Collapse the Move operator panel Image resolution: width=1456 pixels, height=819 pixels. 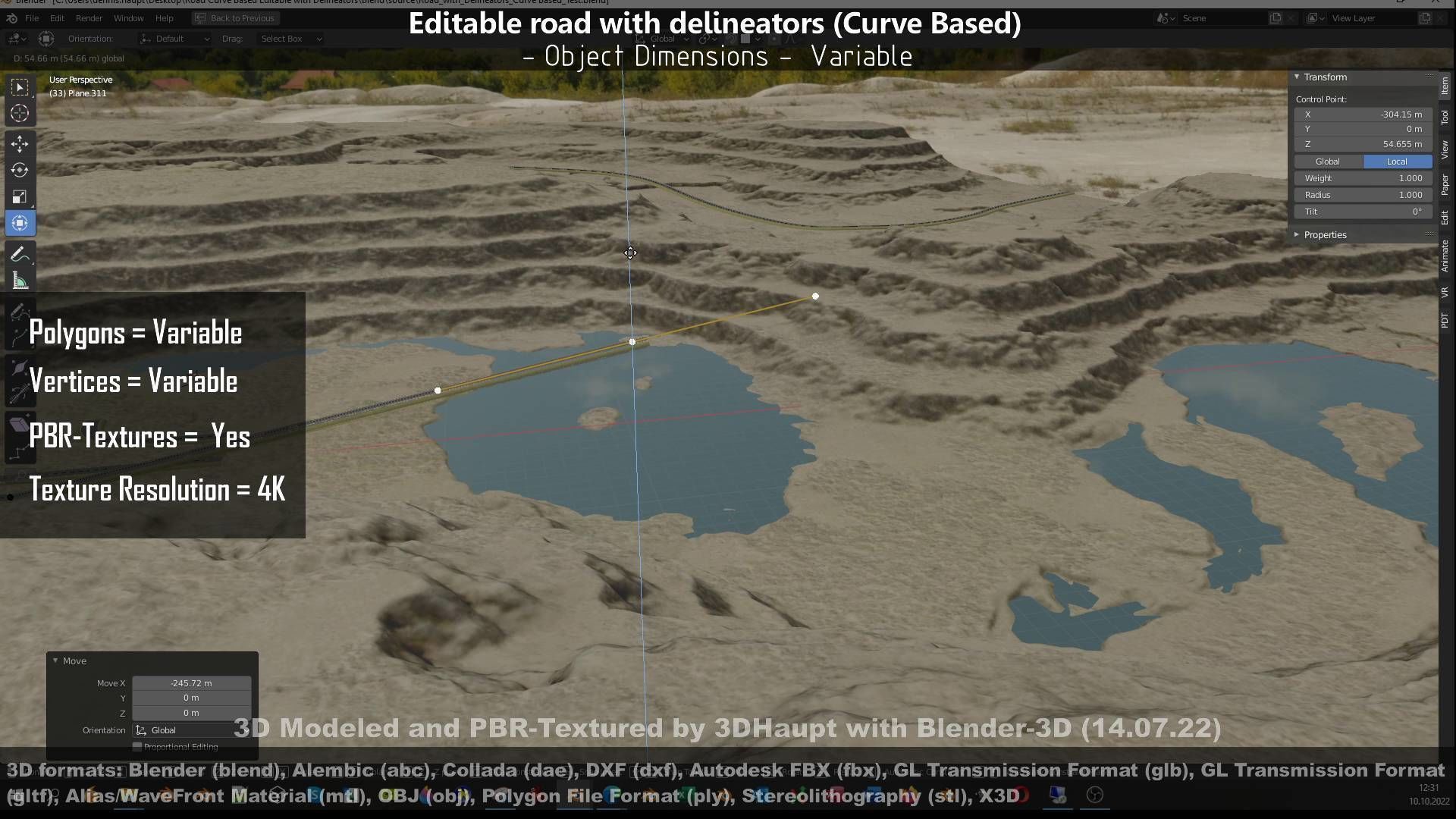[x=55, y=661]
